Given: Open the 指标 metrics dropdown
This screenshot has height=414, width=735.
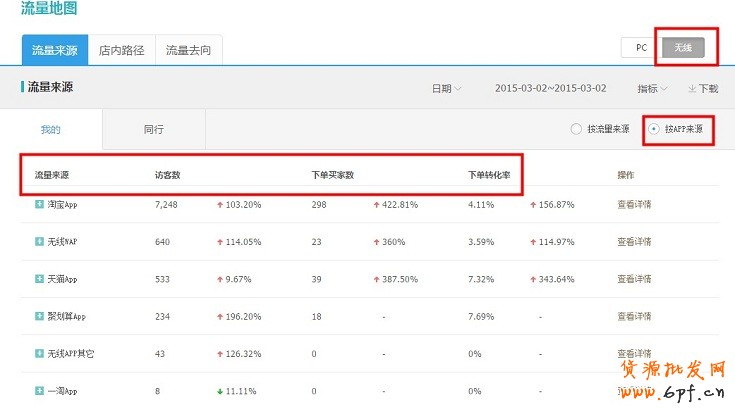Looking at the screenshot, I should [x=653, y=89].
